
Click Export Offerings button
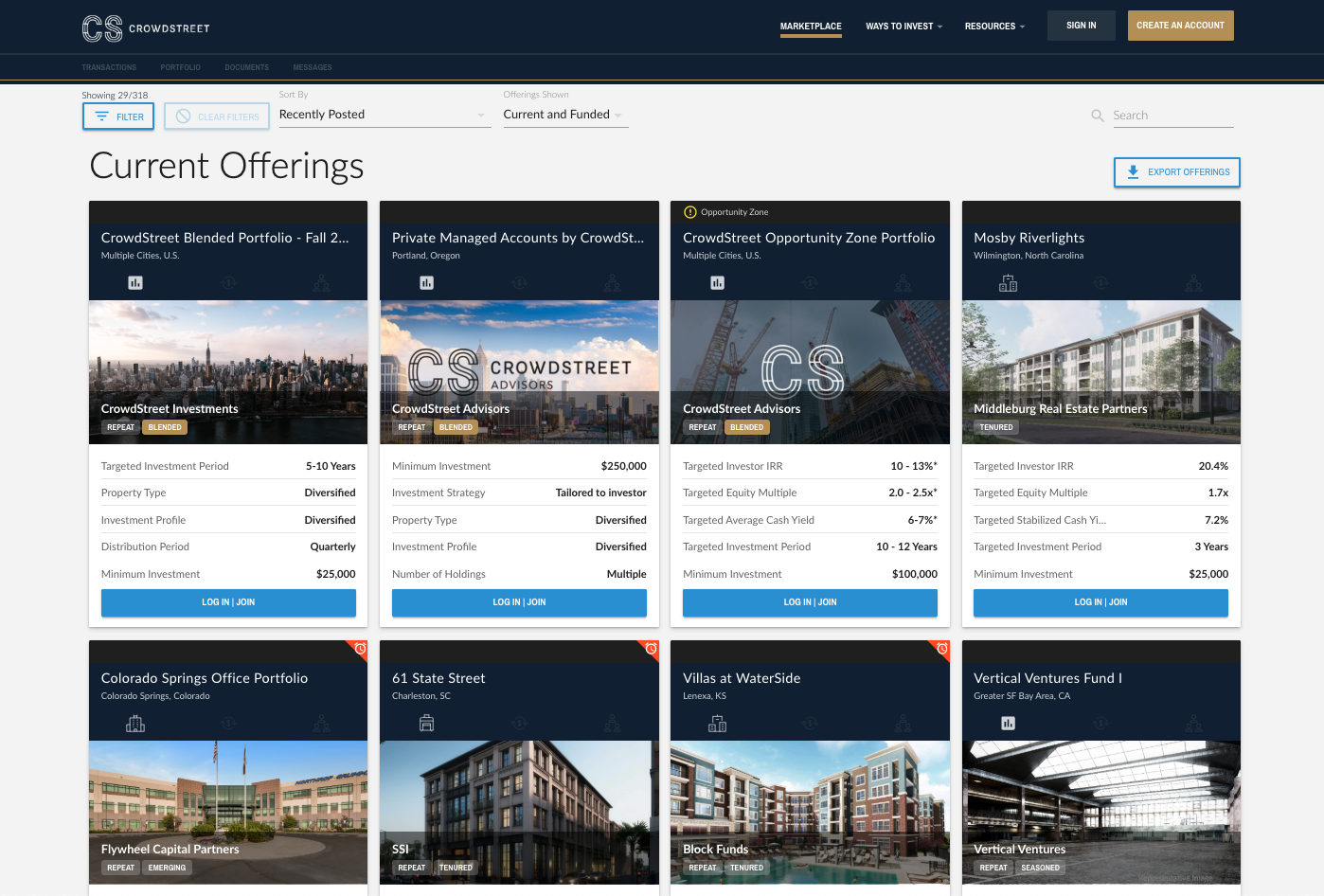point(1177,172)
